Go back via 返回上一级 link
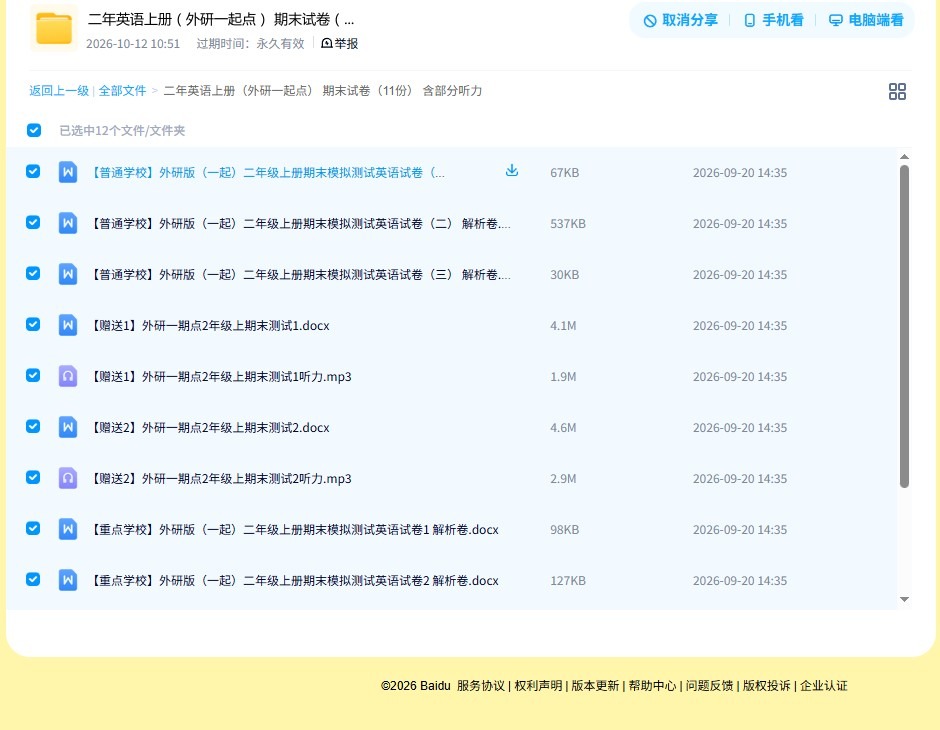This screenshot has width=940, height=730. 59,91
